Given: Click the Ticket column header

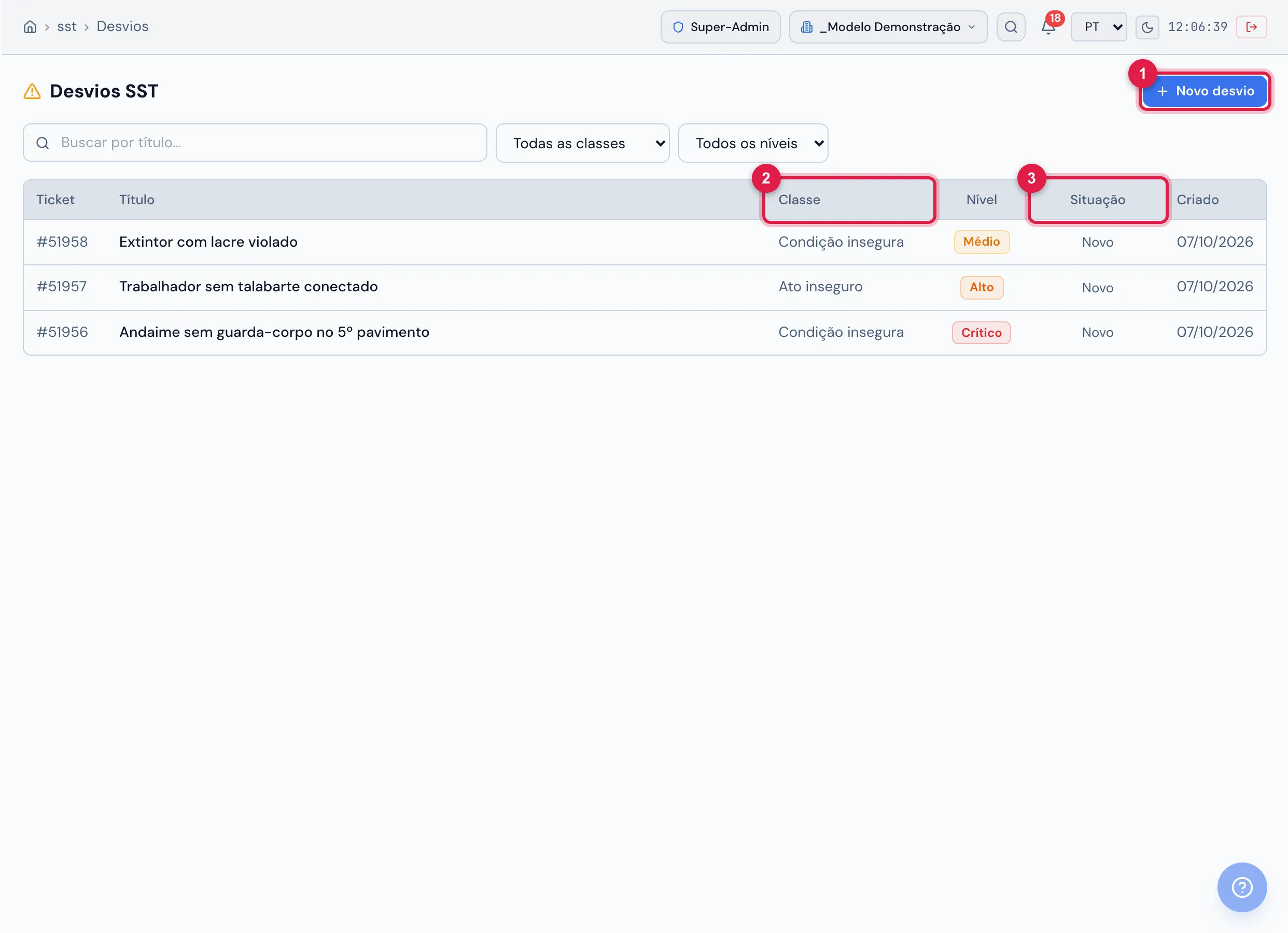Looking at the screenshot, I should [55, 200].
